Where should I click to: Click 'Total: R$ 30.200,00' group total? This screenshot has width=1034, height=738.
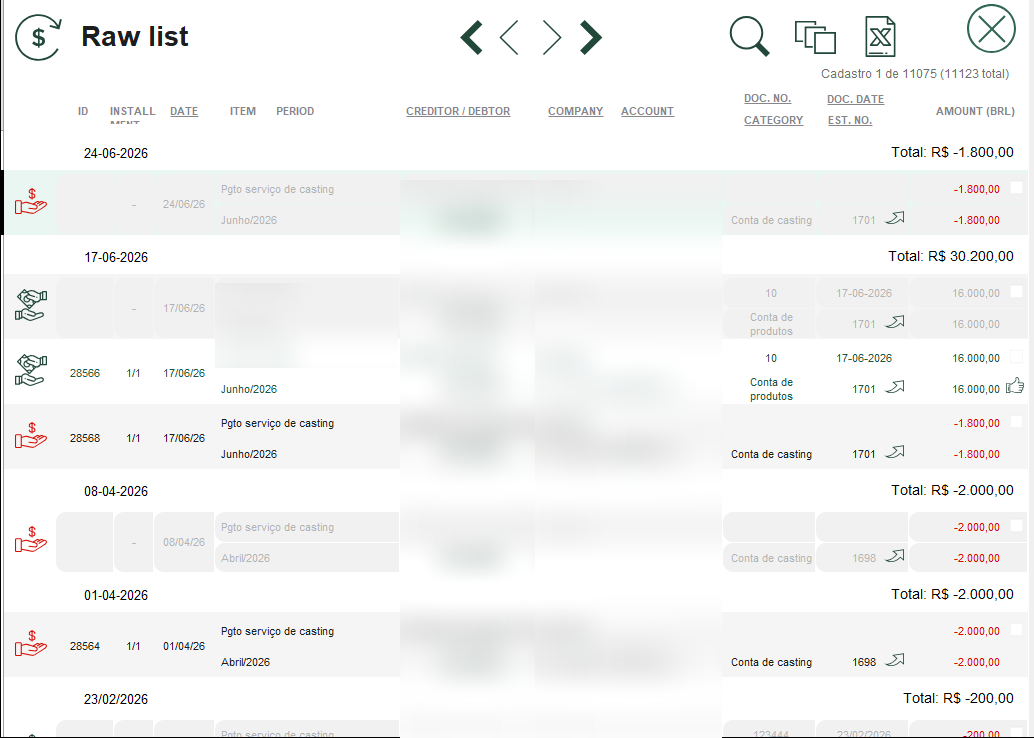(x=951, y=256)
